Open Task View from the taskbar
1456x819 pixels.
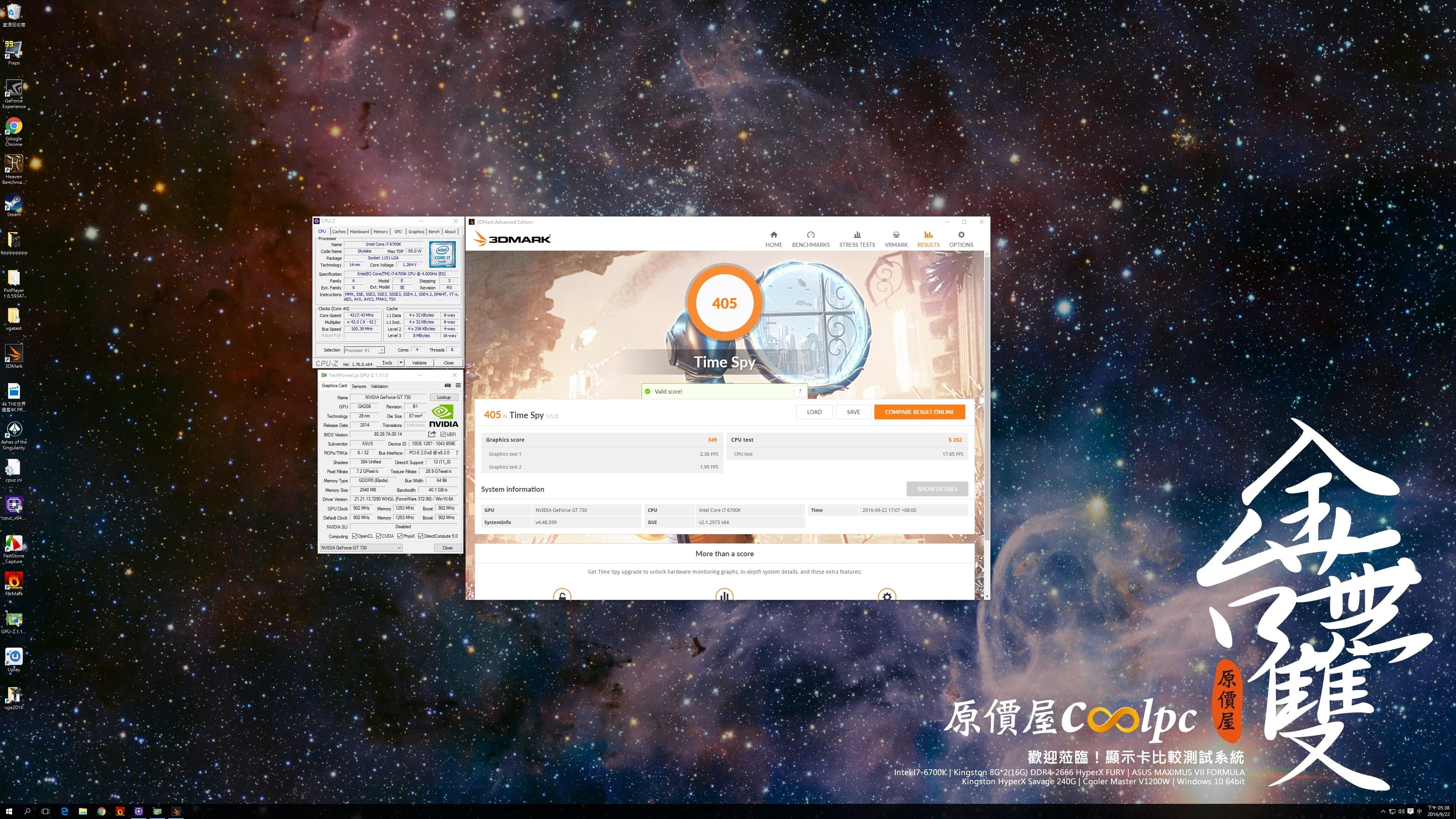coord(46,811)
